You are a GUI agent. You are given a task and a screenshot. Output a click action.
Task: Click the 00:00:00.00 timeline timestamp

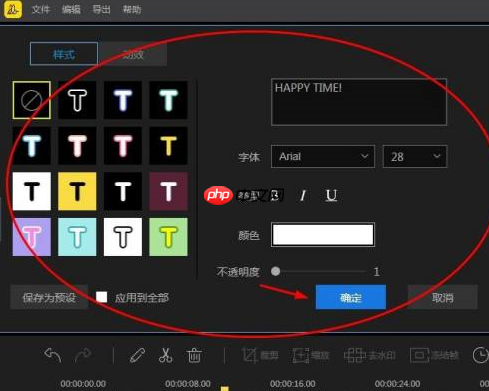pos(83,384)
